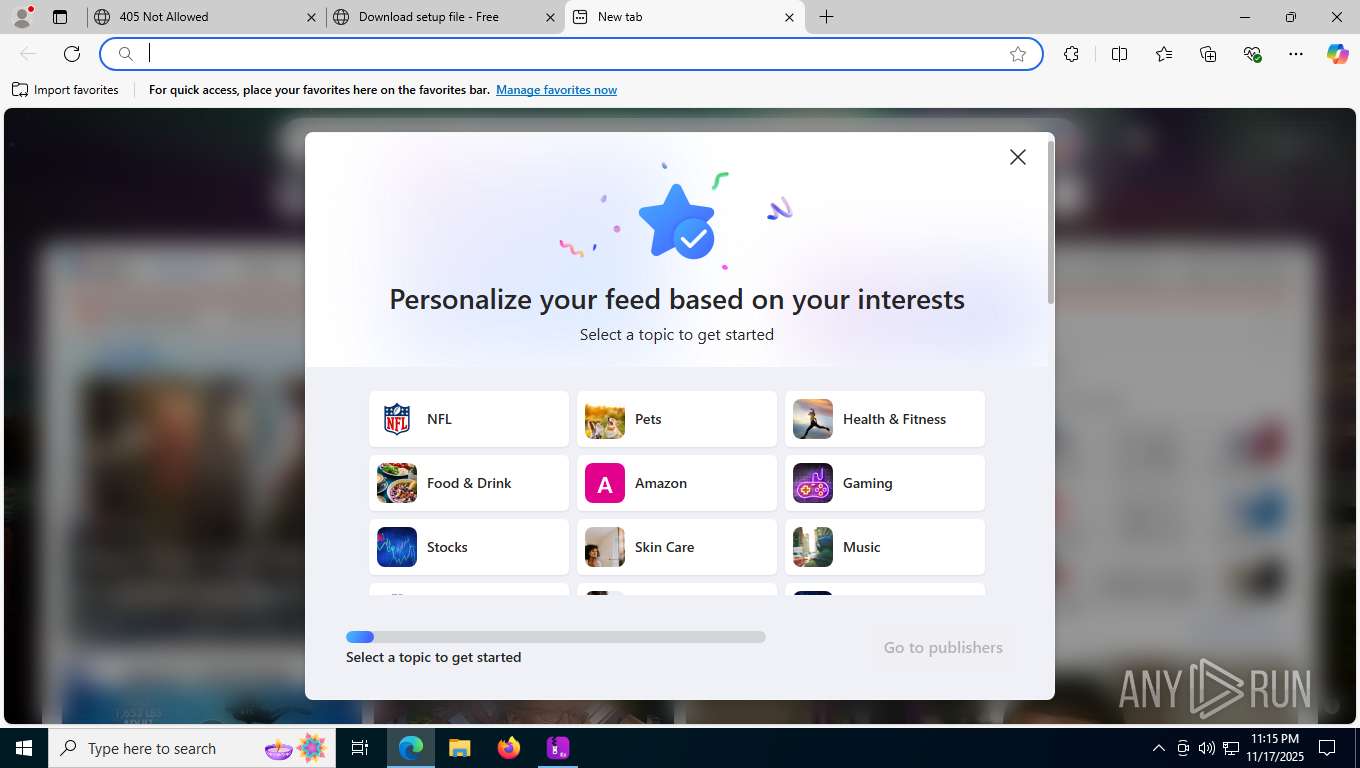Close the personalize feed dialog
The width and height of the screenshot is (1360, 768).
(x=1018, y=157)
